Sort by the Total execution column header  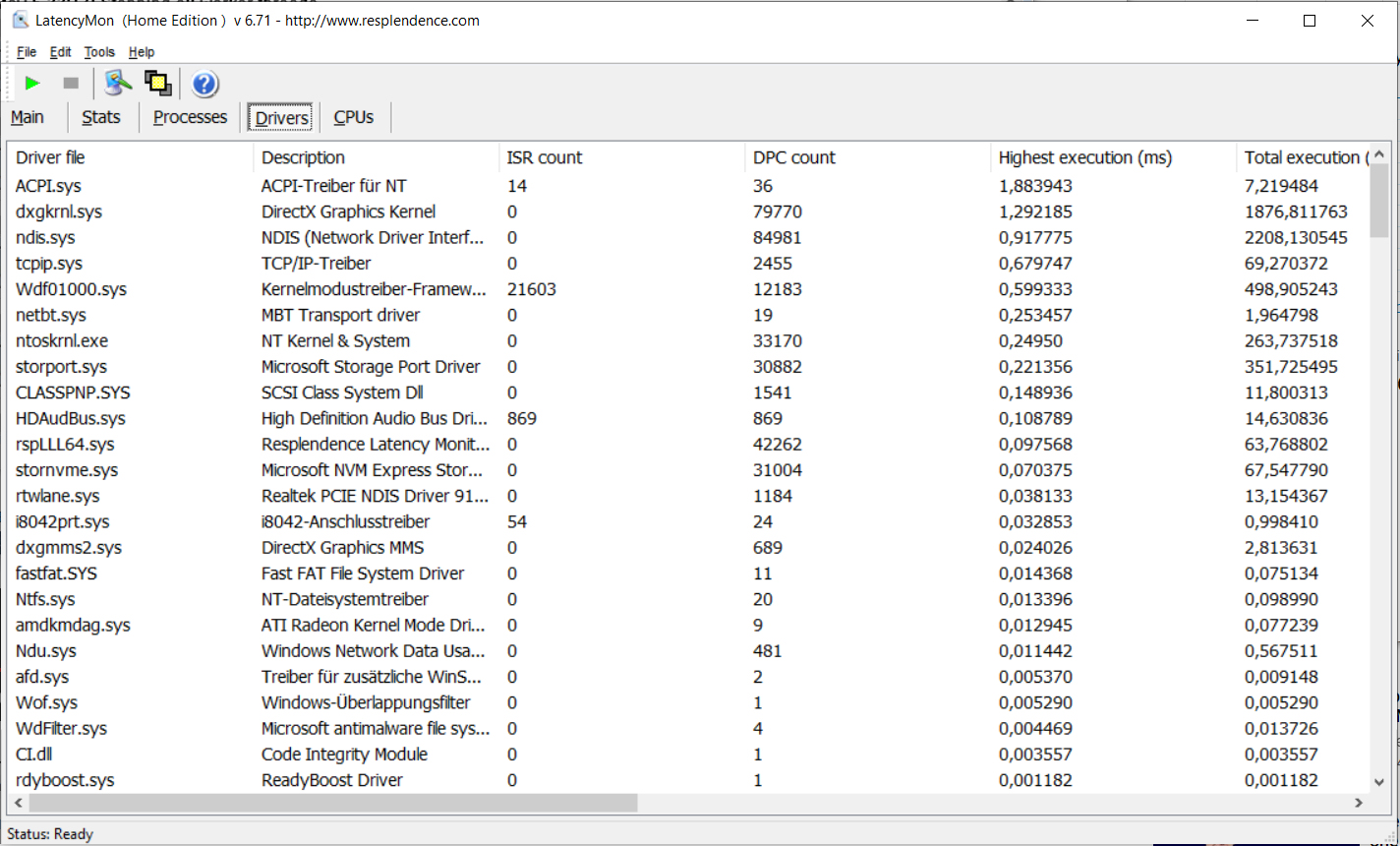click(x=1303, y=157)
